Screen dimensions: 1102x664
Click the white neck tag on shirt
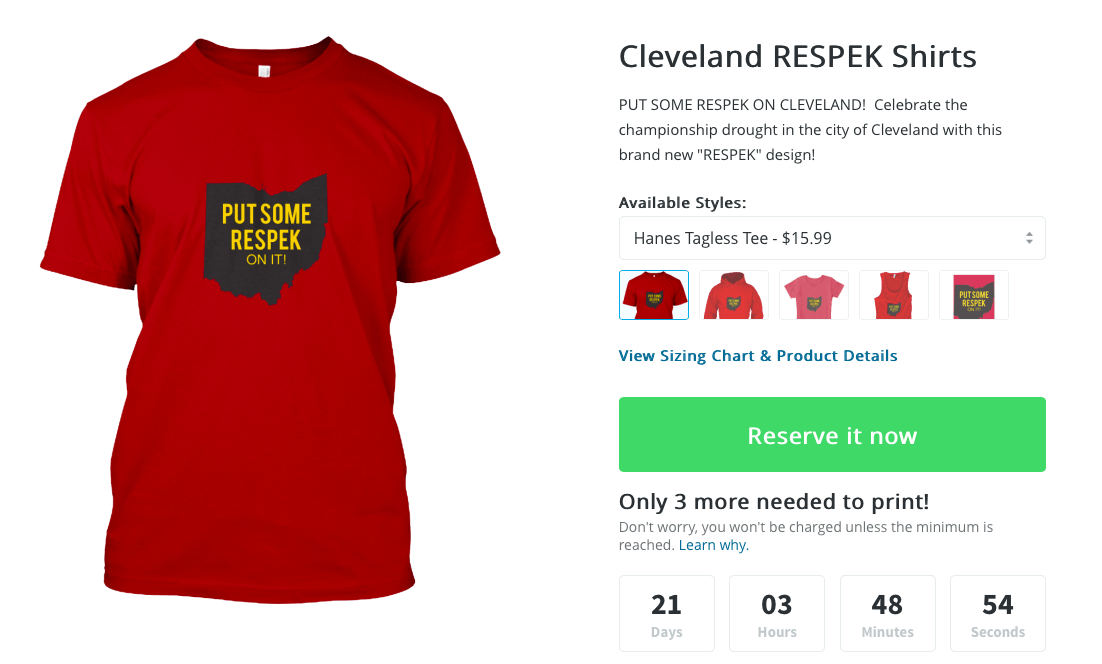click(x=264, y=71)
